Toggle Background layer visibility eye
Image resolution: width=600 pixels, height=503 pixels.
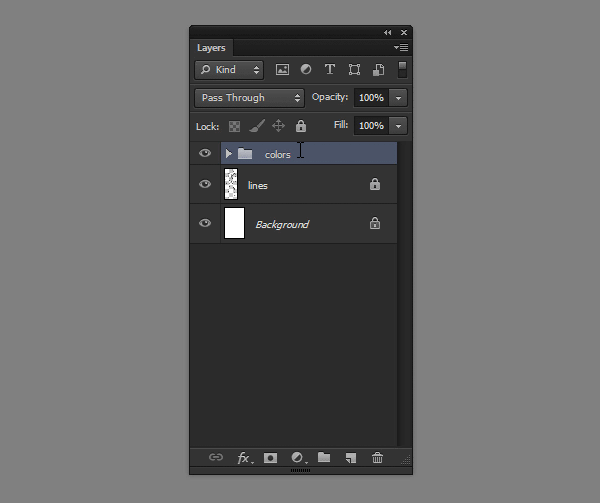(x=205, y=224)
